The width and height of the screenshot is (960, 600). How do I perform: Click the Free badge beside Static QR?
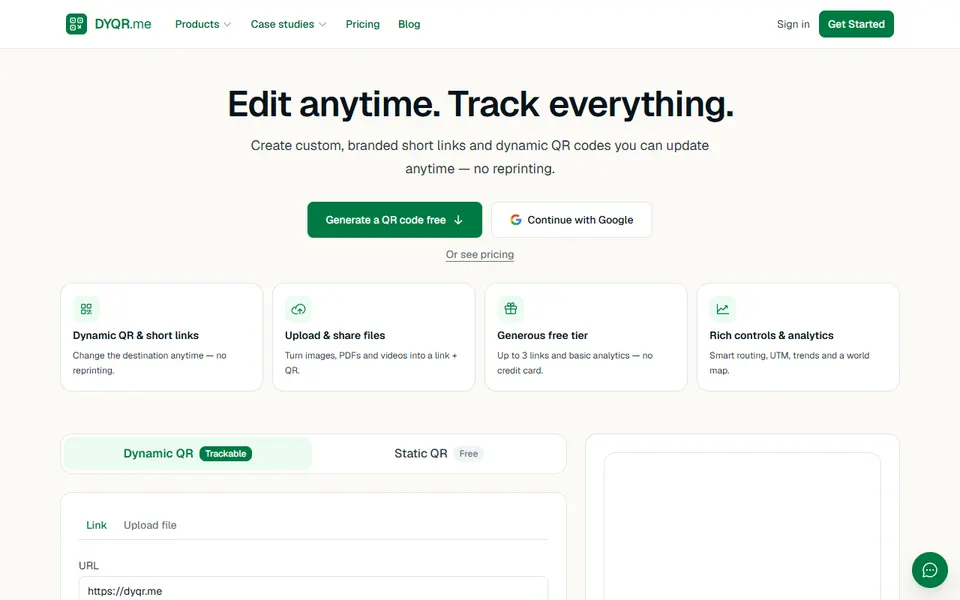pos(468,454)
